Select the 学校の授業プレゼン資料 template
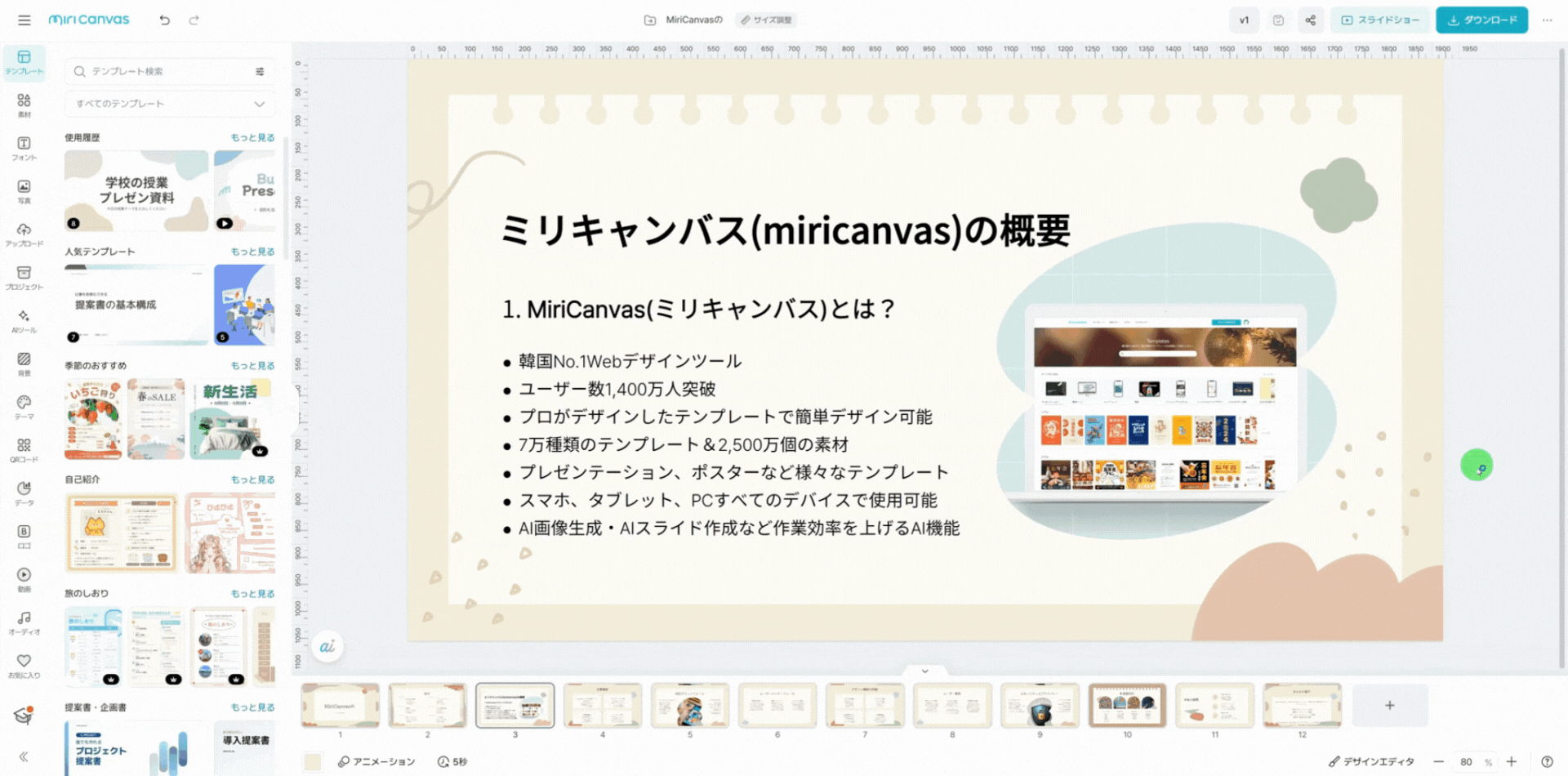The image size is (1568, 776). [136, 190]
